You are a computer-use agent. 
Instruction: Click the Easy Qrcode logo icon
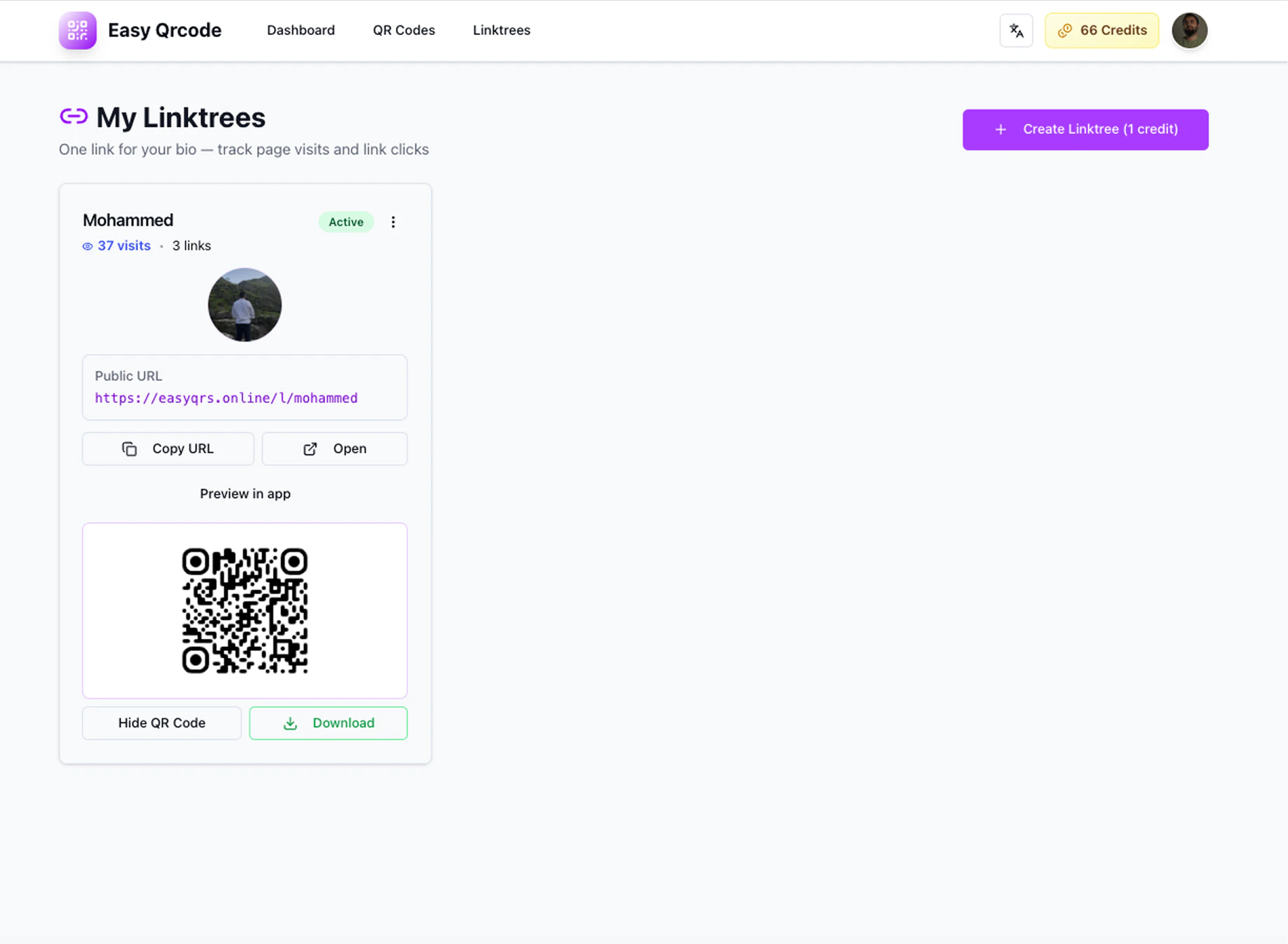coord(77,30)
